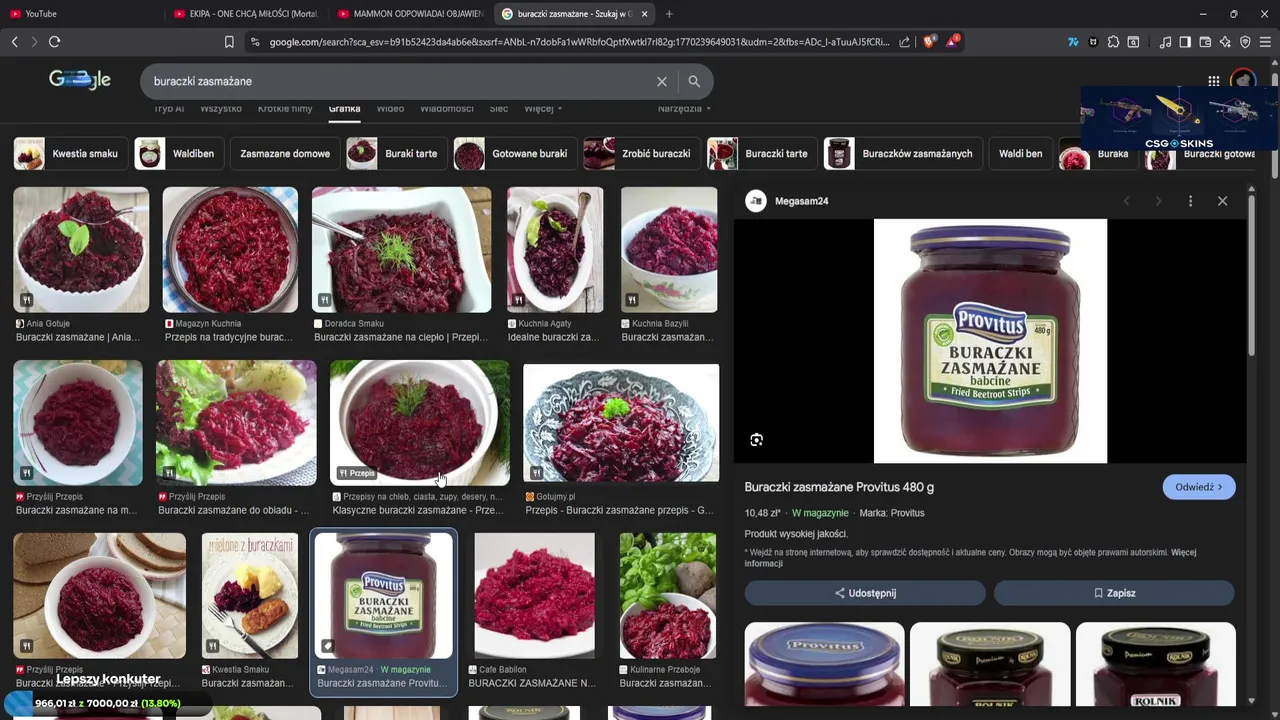
Task: Click the buraczki zasmażane search field
Action: pyautogui.click(x=400, y=81)
